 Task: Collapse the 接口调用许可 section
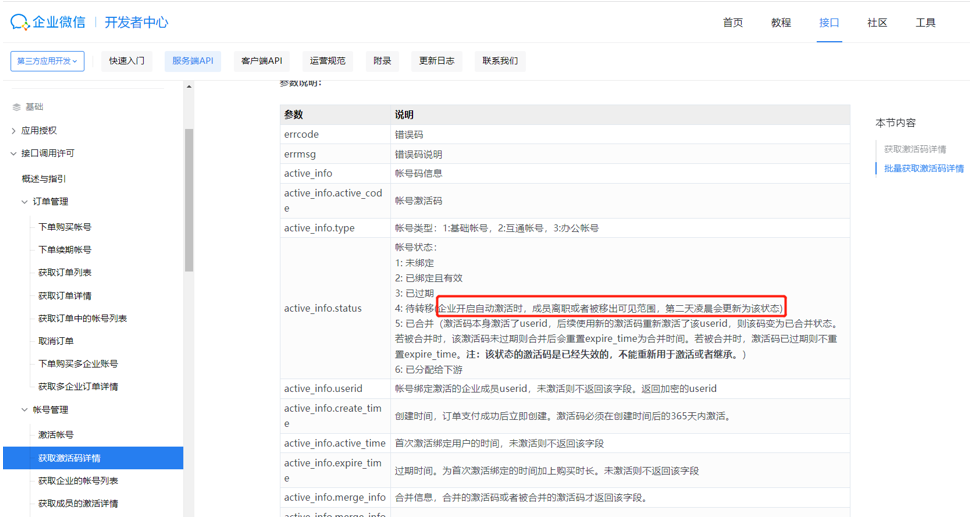click(13, 154)
